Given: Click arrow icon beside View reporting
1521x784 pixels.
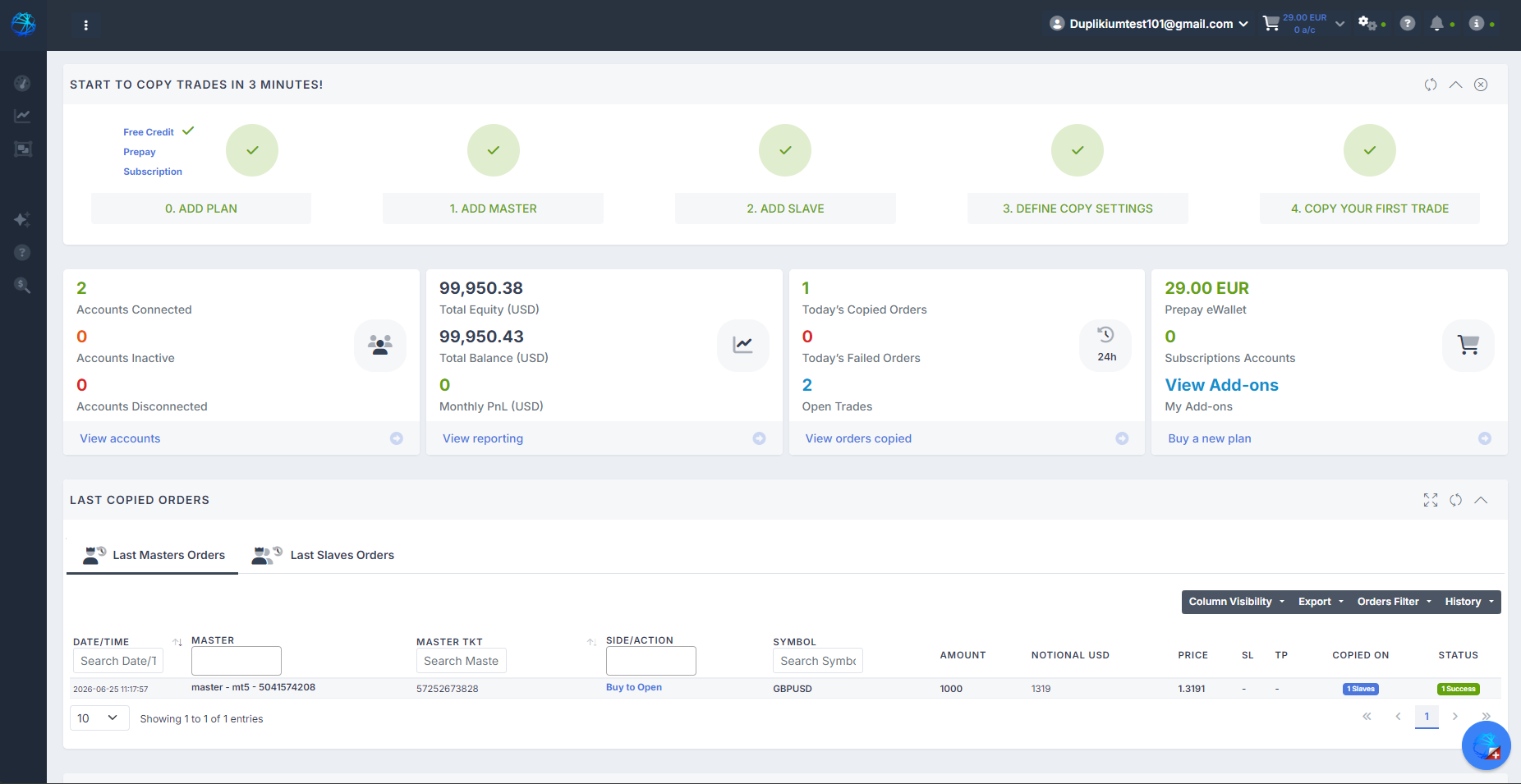Looking at the screenshot, I should pyautogui.click(x=760, y=438).
